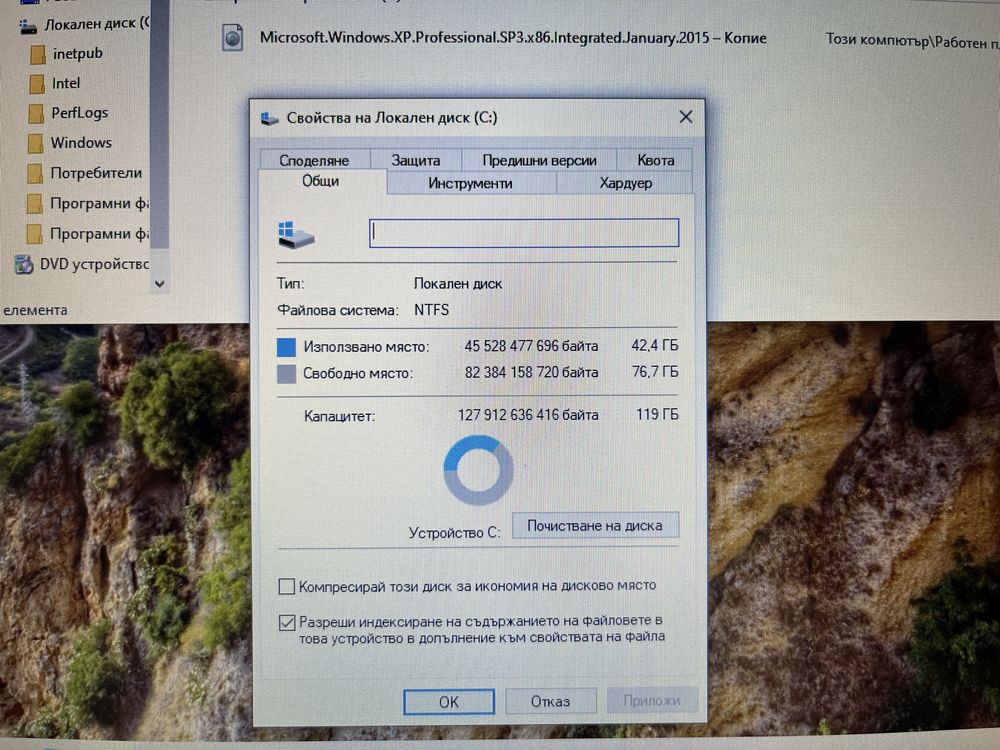Click the gray Свободно място color square
Screen dimensions: 1000x750
pos(286,374)
